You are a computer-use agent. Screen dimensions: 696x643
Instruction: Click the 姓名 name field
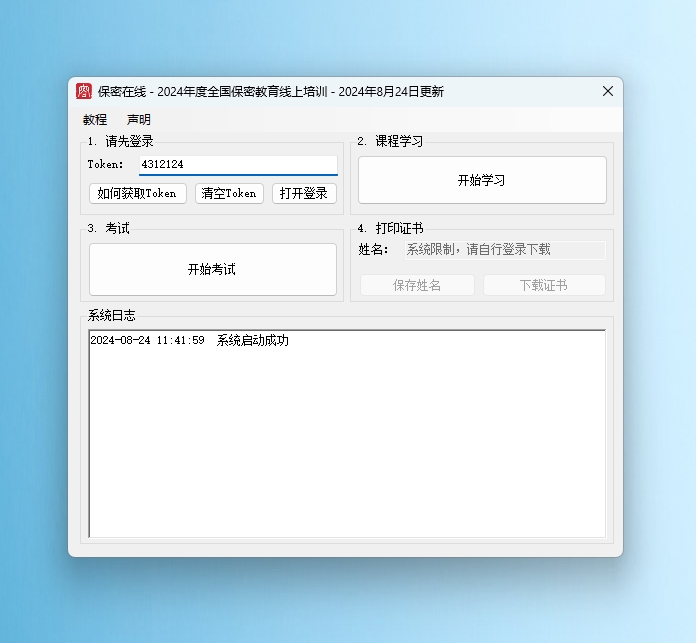point(505,250)
